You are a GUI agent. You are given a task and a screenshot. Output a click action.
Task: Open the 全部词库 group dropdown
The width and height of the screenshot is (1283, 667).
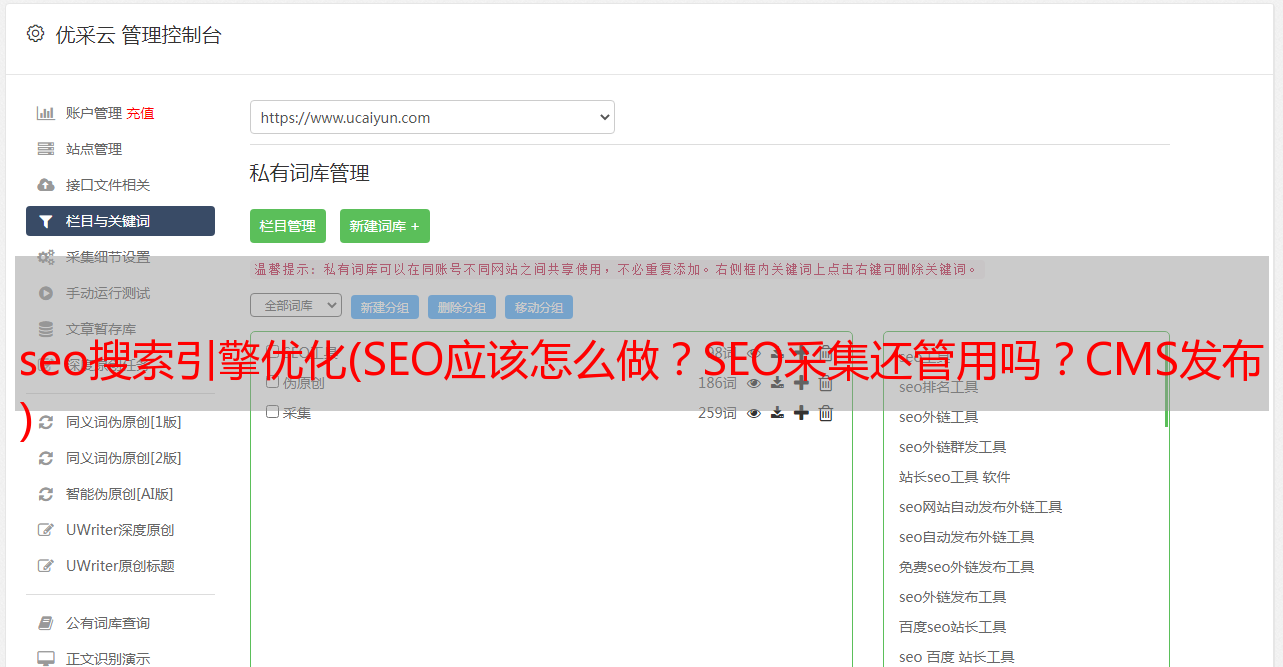coord(296,306)
